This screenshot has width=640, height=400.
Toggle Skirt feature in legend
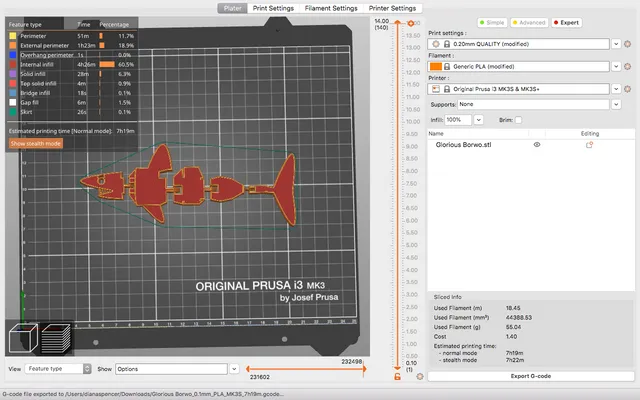click(13, 112)
